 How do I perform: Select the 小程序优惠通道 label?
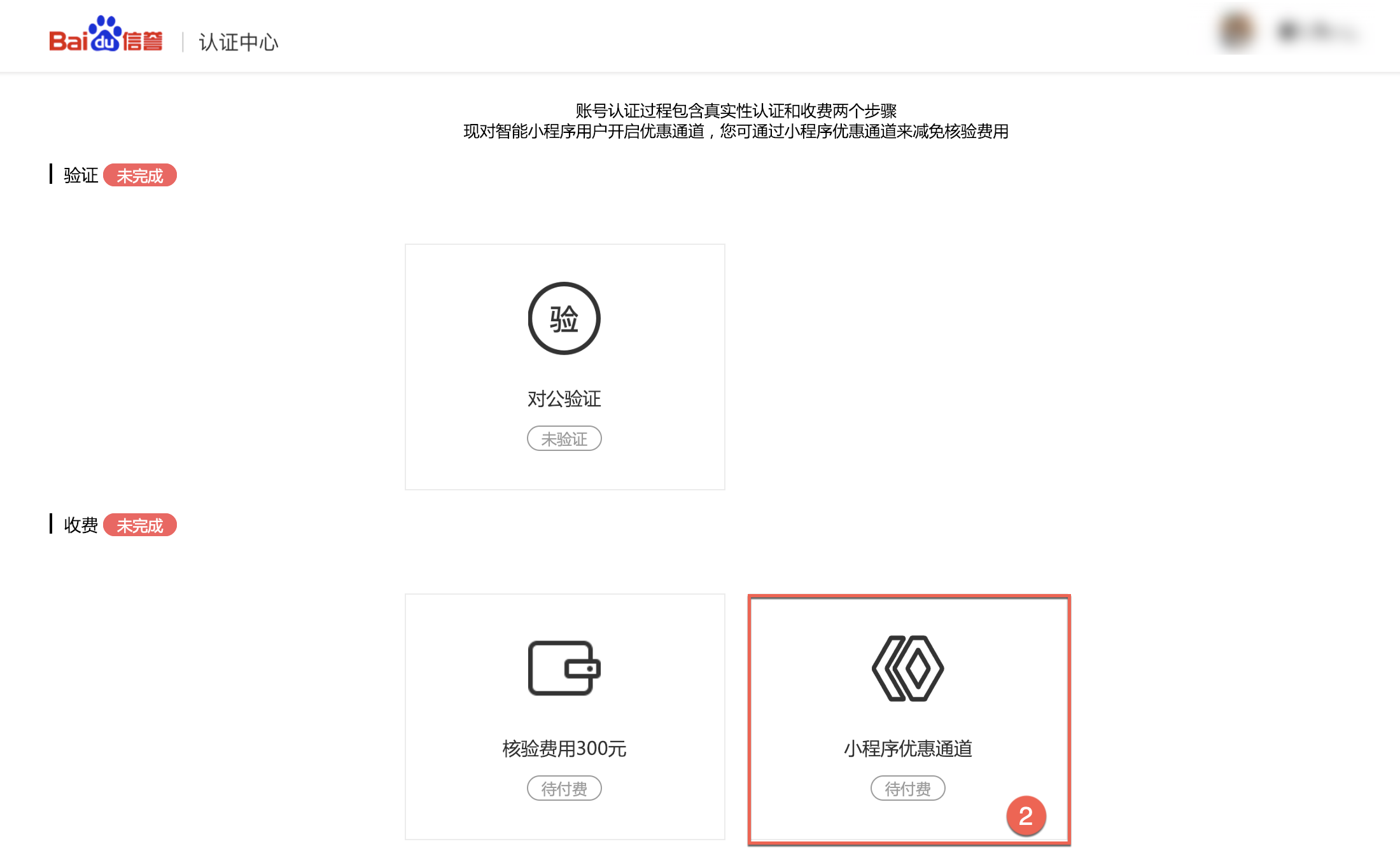907,749
